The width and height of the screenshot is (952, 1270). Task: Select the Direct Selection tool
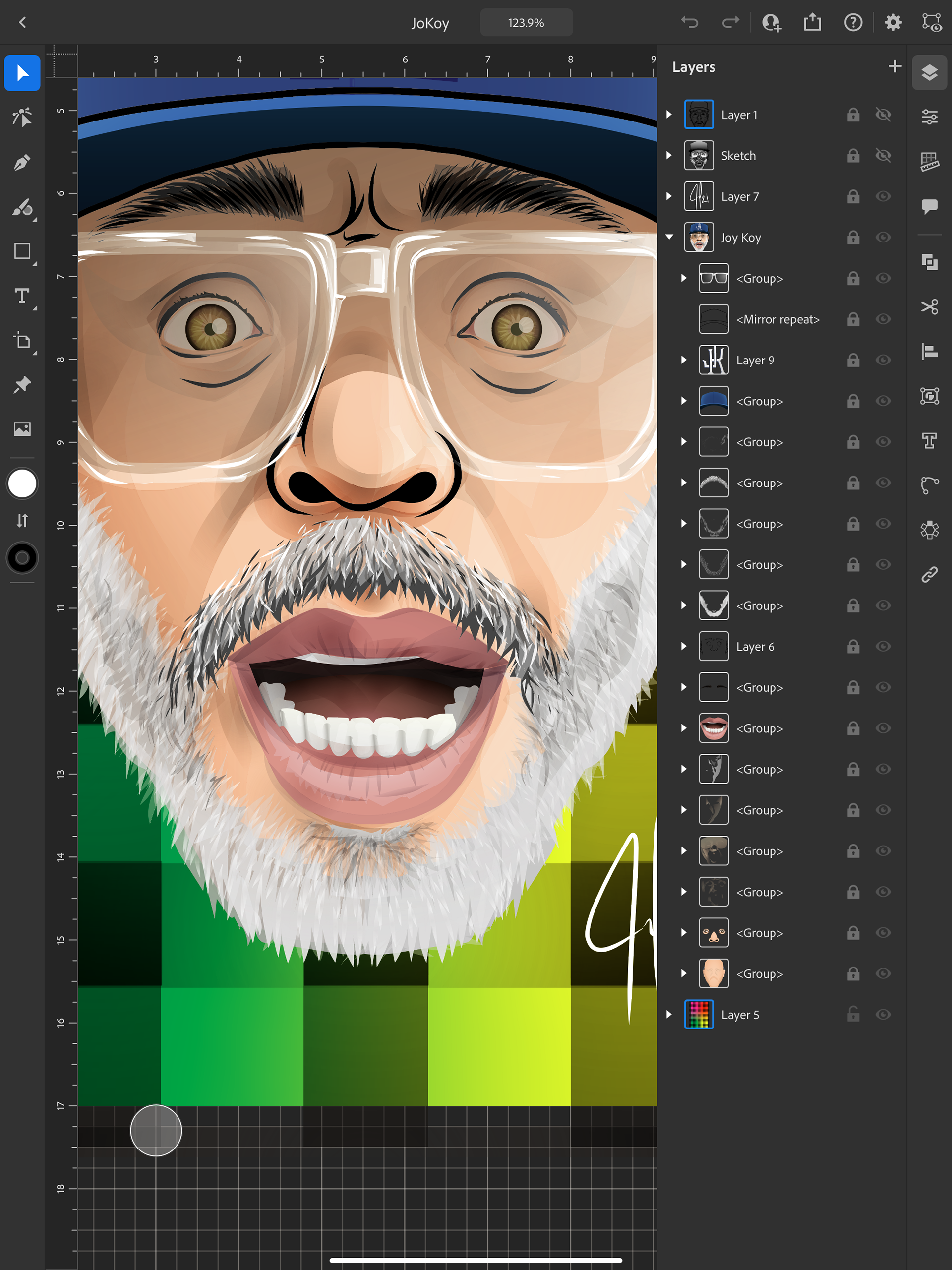point(22,117)
